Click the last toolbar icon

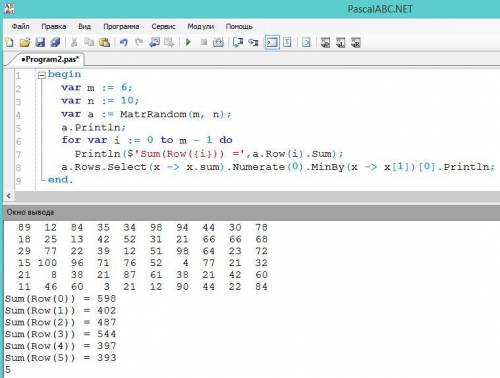356,42
